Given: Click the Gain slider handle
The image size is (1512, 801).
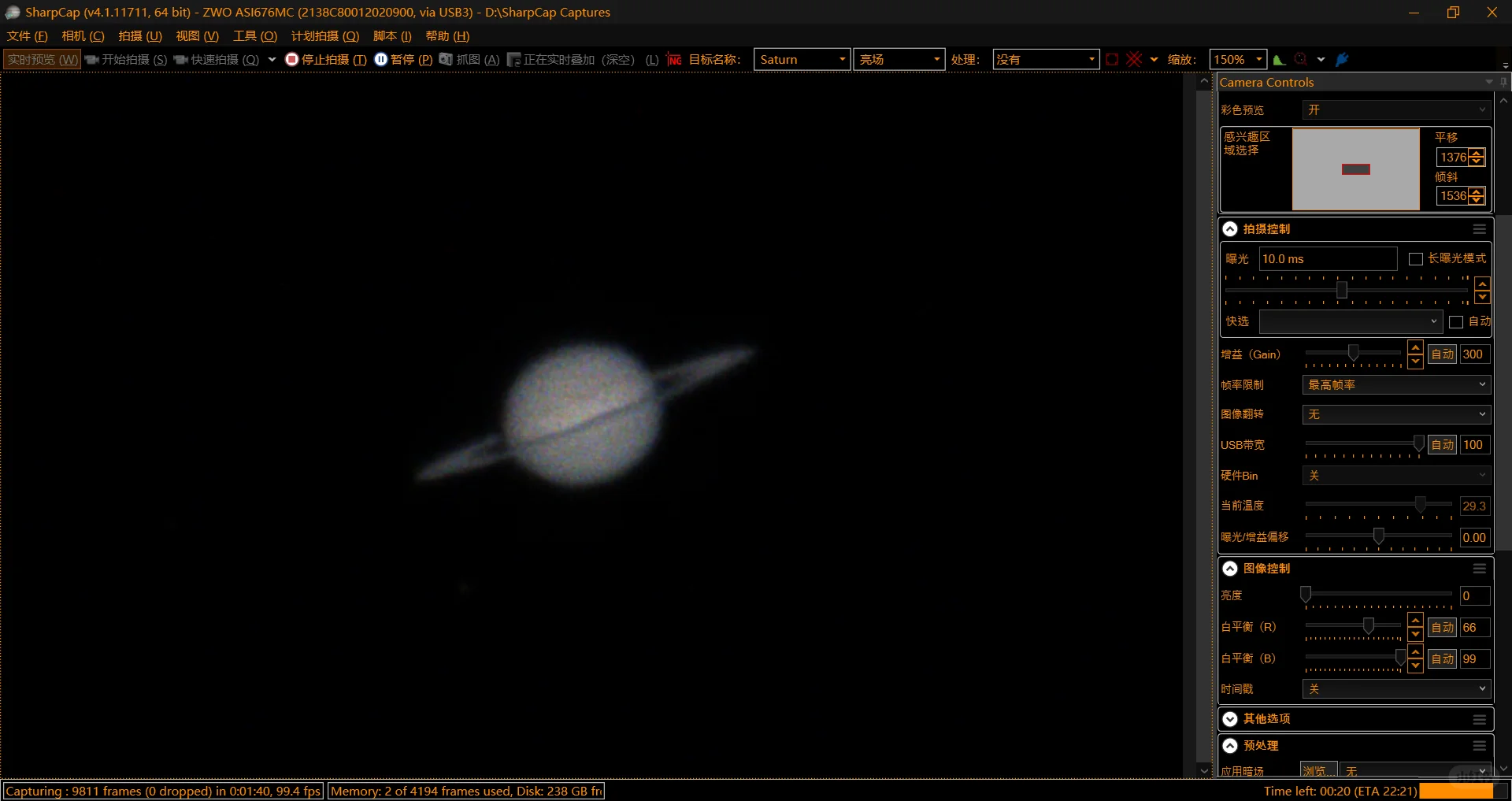Looking at the screenshot, I should click(x=1353, y=352).
